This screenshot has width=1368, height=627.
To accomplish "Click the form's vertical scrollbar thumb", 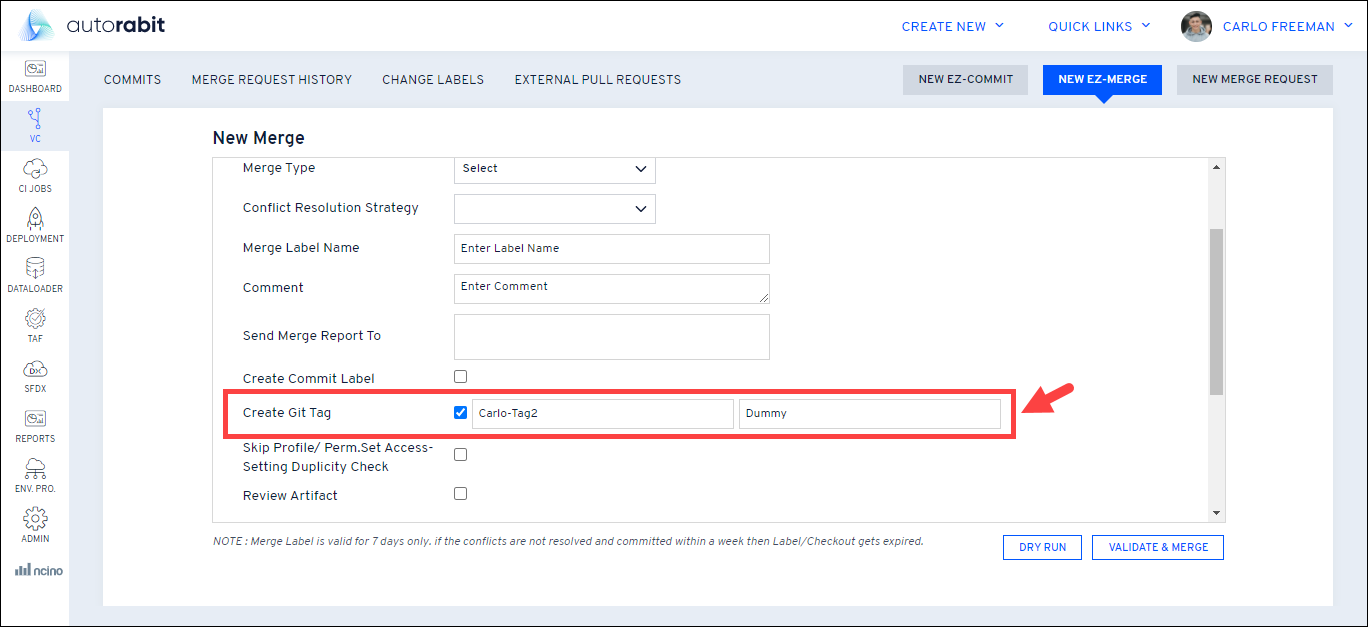I will (1216, 310).
